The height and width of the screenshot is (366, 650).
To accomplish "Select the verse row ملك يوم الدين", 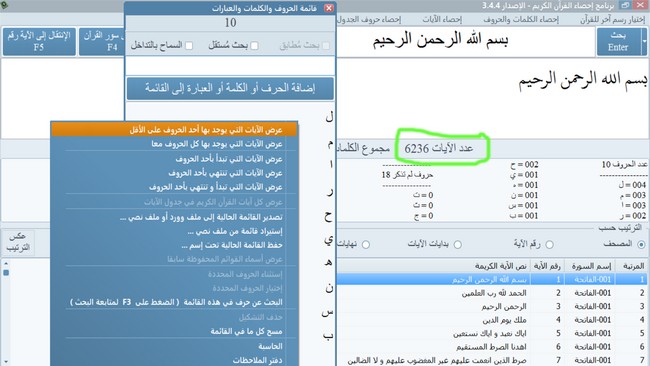I will click(493, 320).
